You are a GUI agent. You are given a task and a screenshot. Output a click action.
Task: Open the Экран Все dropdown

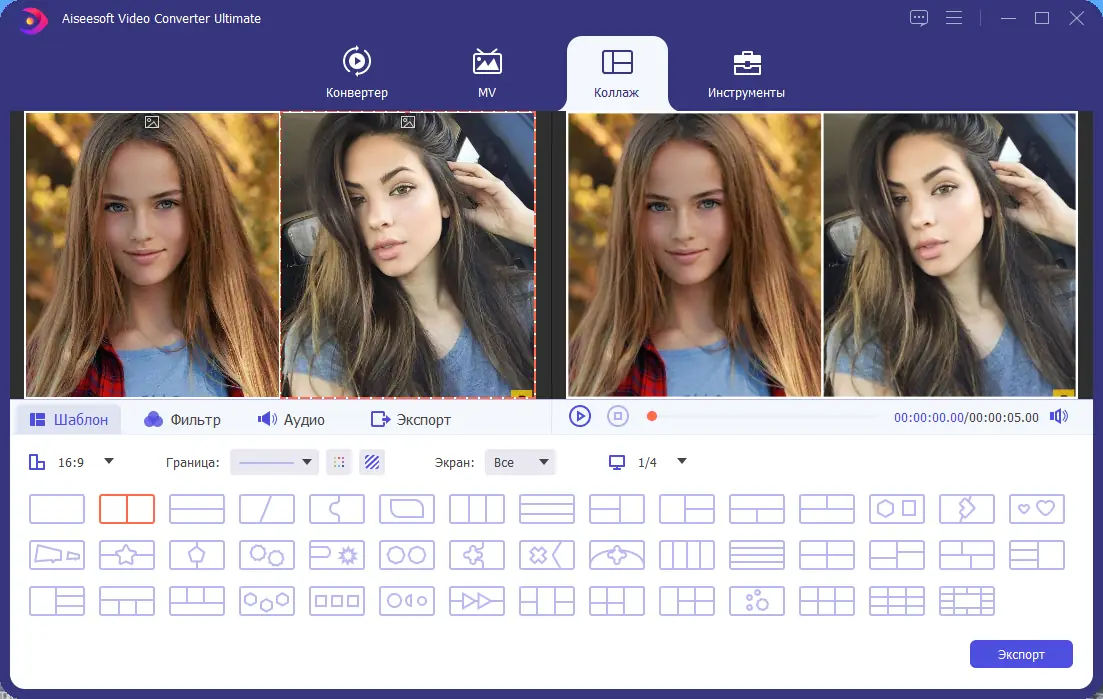coord(520,462)
